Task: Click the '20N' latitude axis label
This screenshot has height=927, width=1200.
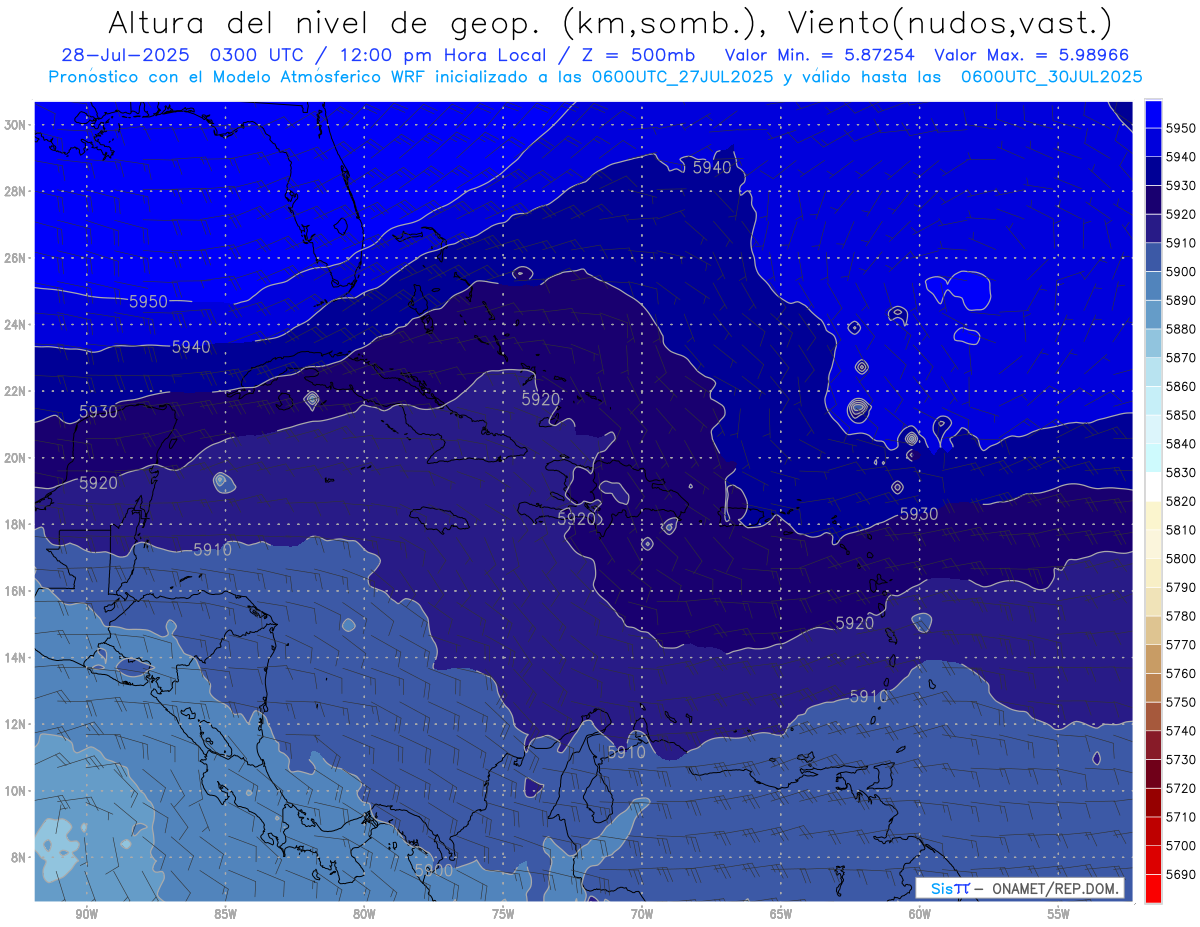Action: click(x=16, y=458)
